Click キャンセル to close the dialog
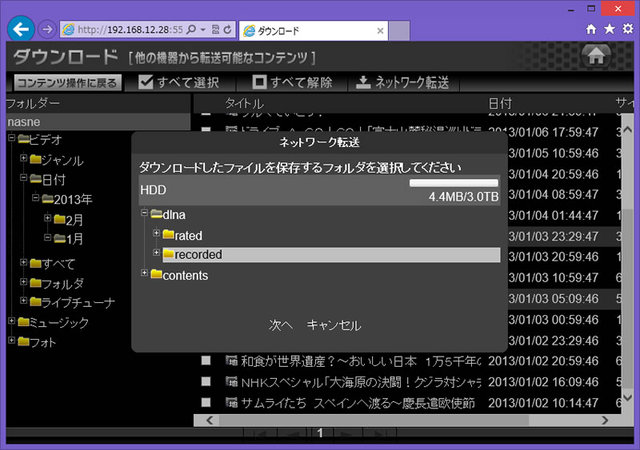640x450 pixels. pyautogui.click(x=333, y=325)
